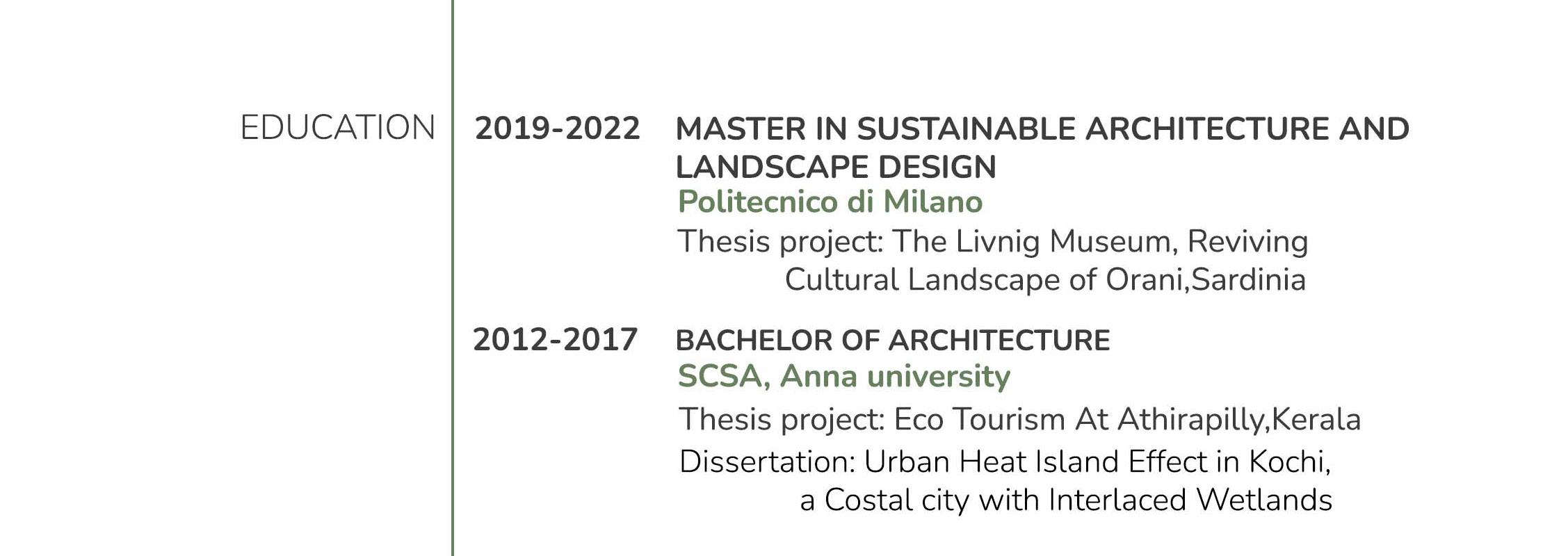The width and height of the screenshot is (1568, 556).
Task: Click the BACHELOR OF ARCHITECTURE heading
Action: pos(893,341)
